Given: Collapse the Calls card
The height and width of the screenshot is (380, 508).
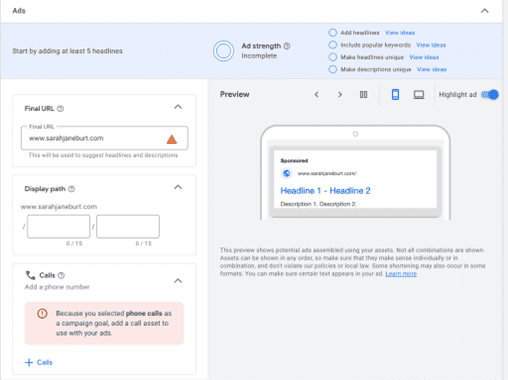Looking at the screenshot, I should coord(178,281).
